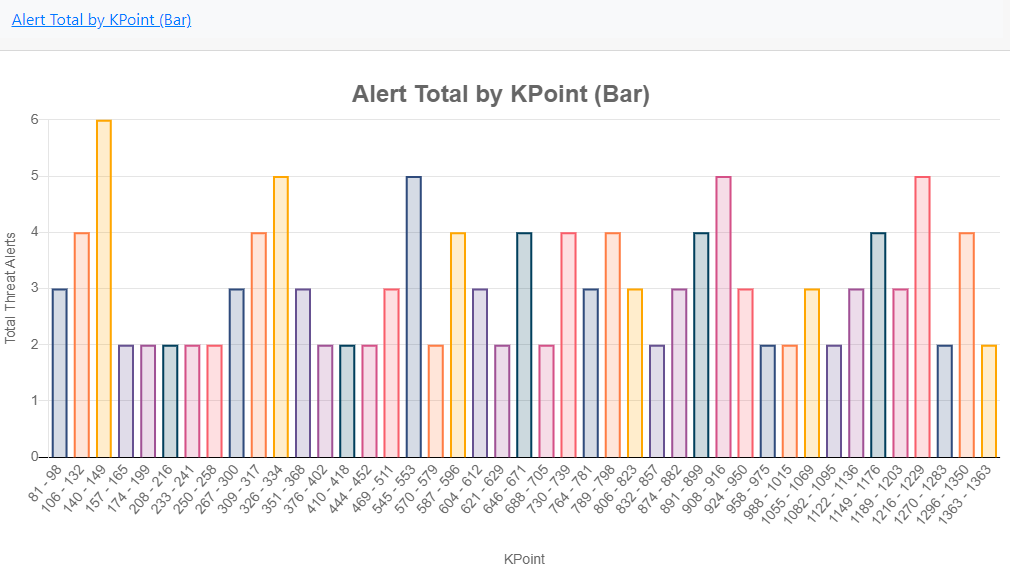Screen dimensions: 1010x571
Task: Select the last bar, KPoint 1363 - 1363
Action: click(989, 400)
